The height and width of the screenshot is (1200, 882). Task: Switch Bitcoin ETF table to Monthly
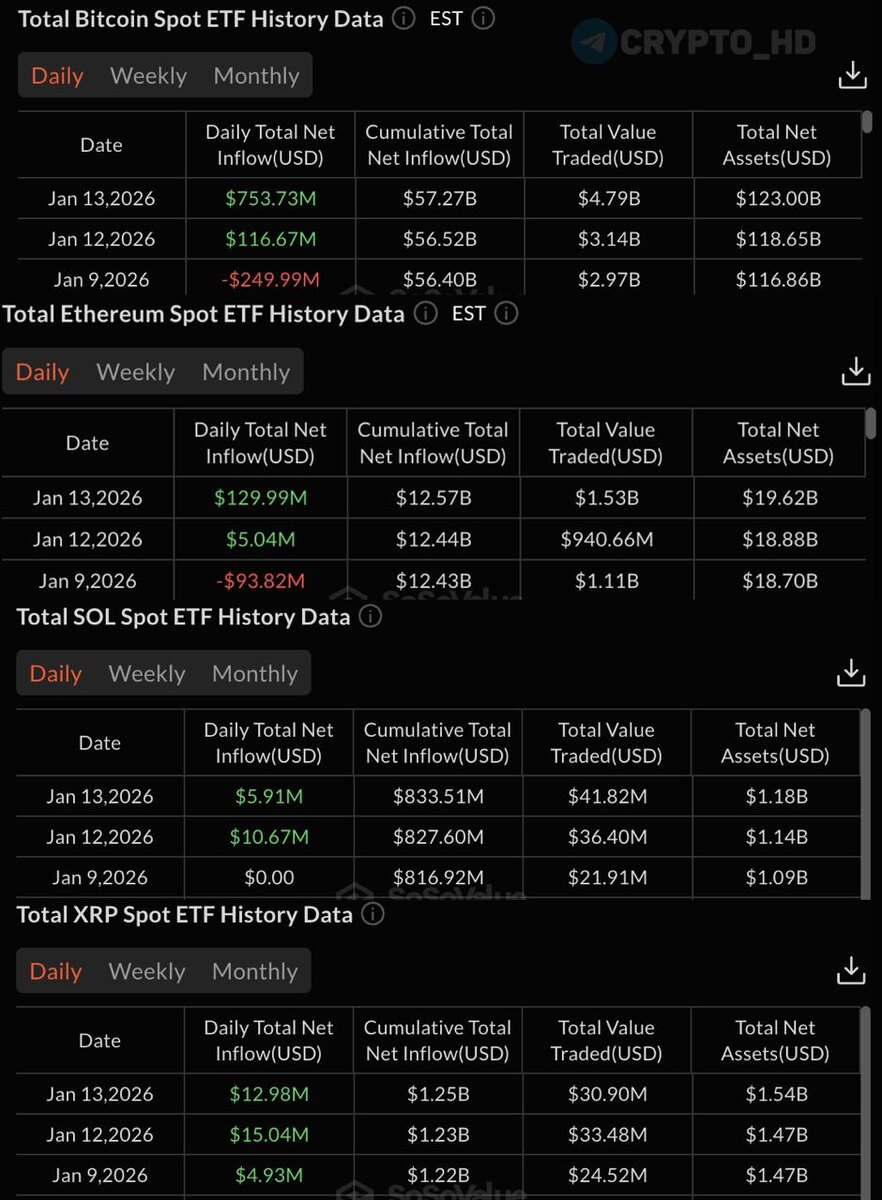pos(256,76)
